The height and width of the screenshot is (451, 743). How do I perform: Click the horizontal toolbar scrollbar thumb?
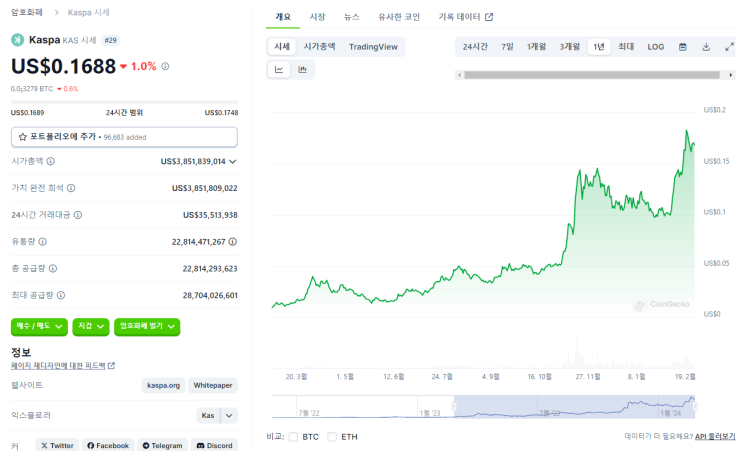pyautogui.click(x=592, y=75)
